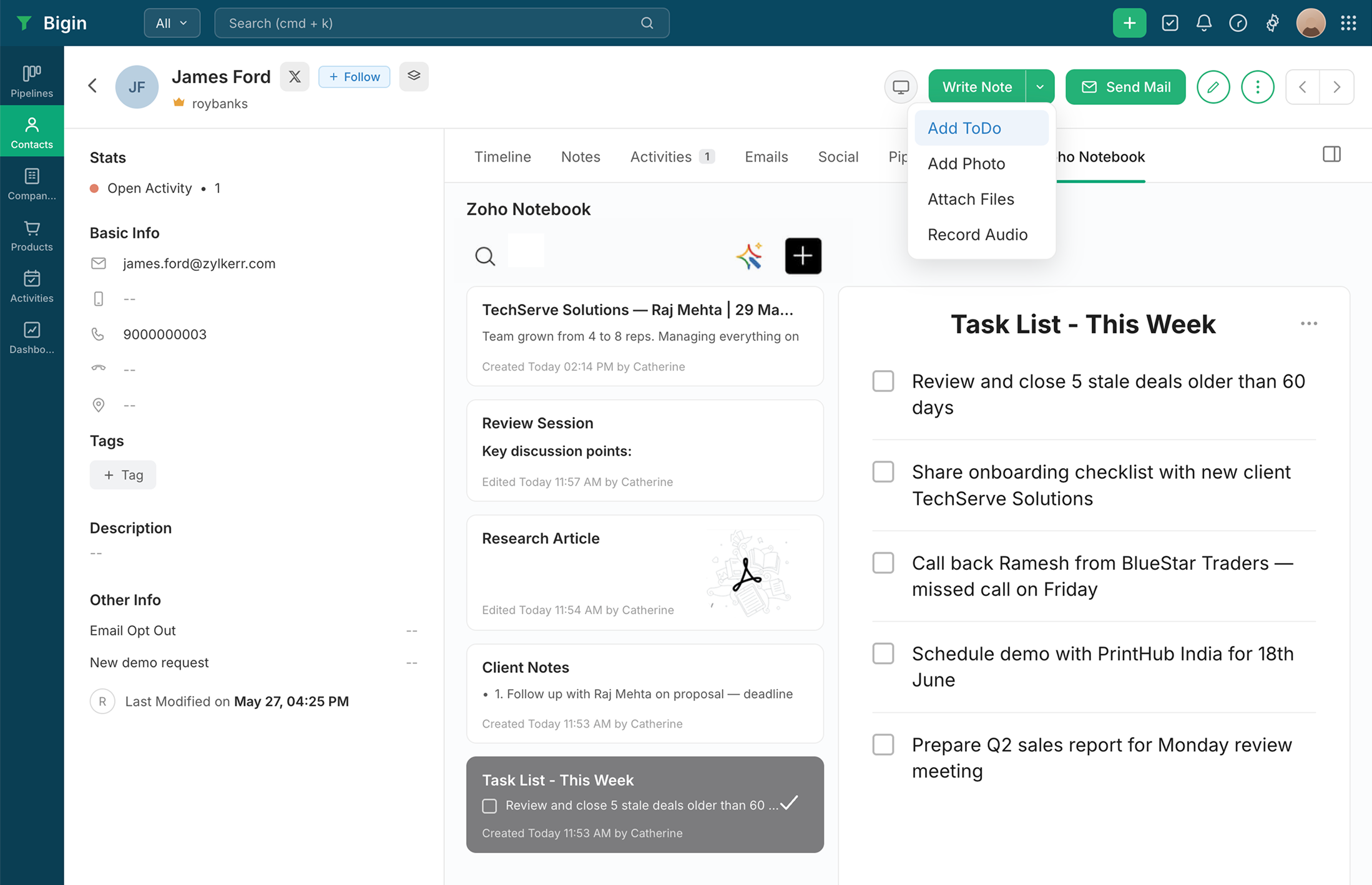The image size is (1372, 885).
Task: Create a new note with black plus
Action: point(803,256)
